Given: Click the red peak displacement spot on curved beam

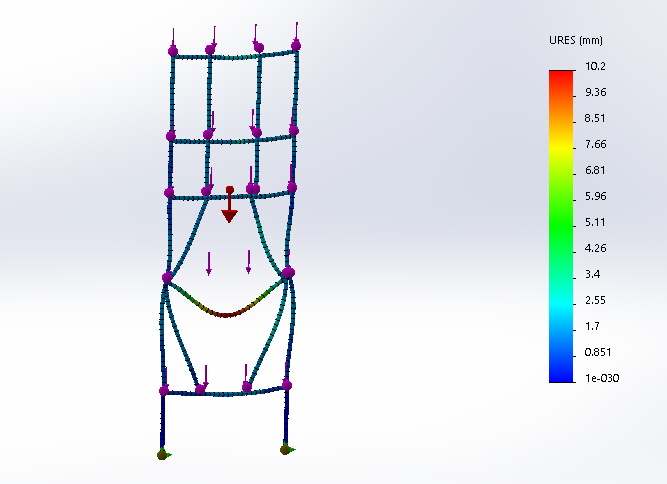Looking at the screenshot, I should (x=226, y=315).
